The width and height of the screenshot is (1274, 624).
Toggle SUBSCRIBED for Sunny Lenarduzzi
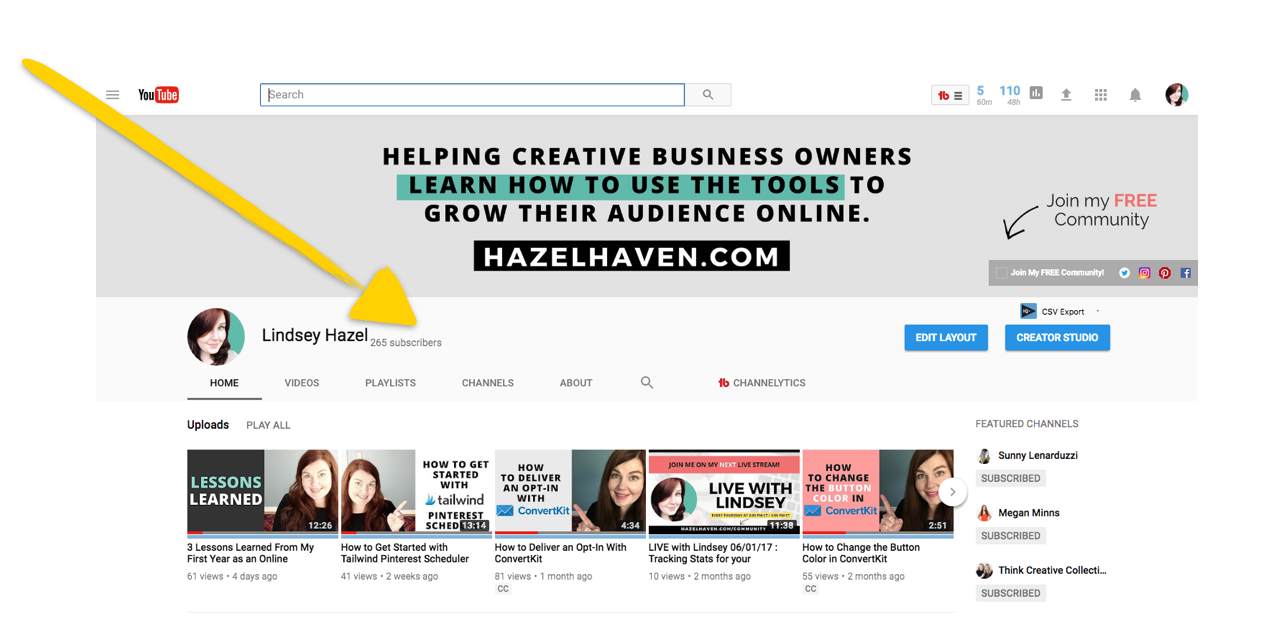pos(1011,478)
